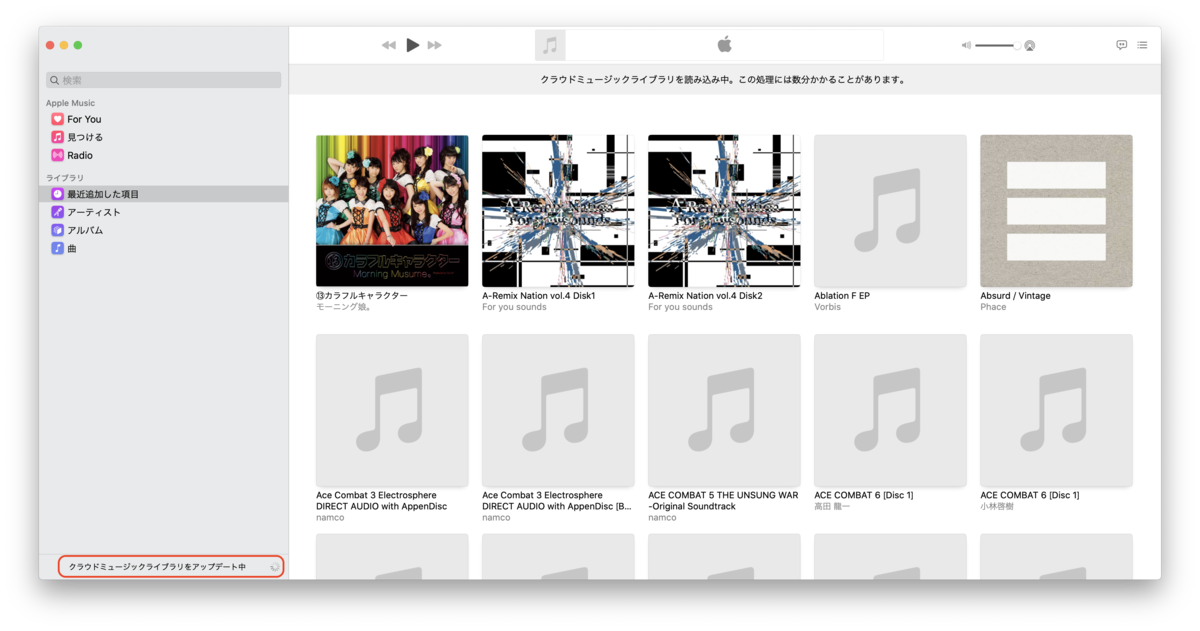The width and height of the screenshot is (1200, 631).
Task: Click the music note icon beside 見つける
Action: tap(58, 137)
